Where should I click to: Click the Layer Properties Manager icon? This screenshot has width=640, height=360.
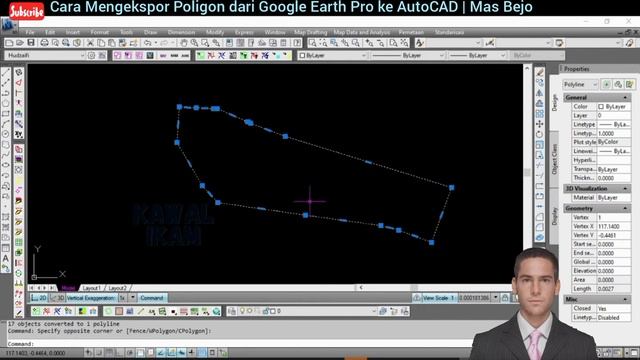coord(232,311)
